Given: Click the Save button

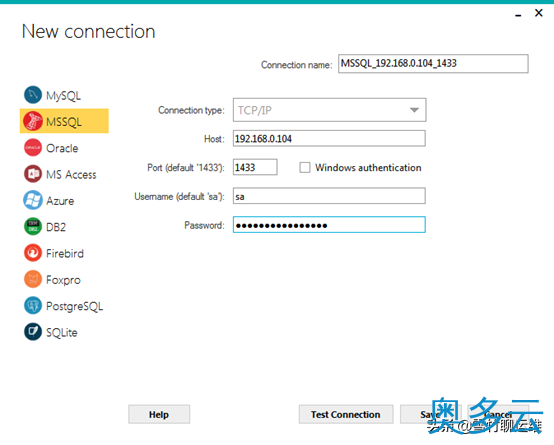Looking at the screenshot, I should point(430,414).
